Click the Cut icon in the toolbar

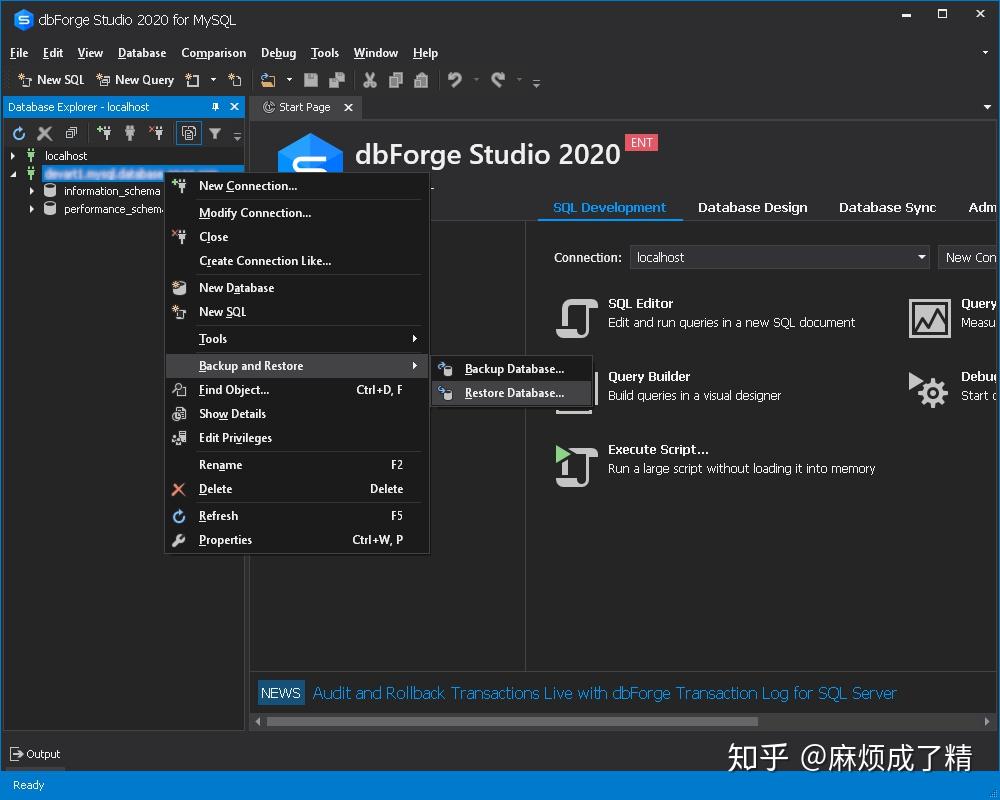[x=368, y=79]
